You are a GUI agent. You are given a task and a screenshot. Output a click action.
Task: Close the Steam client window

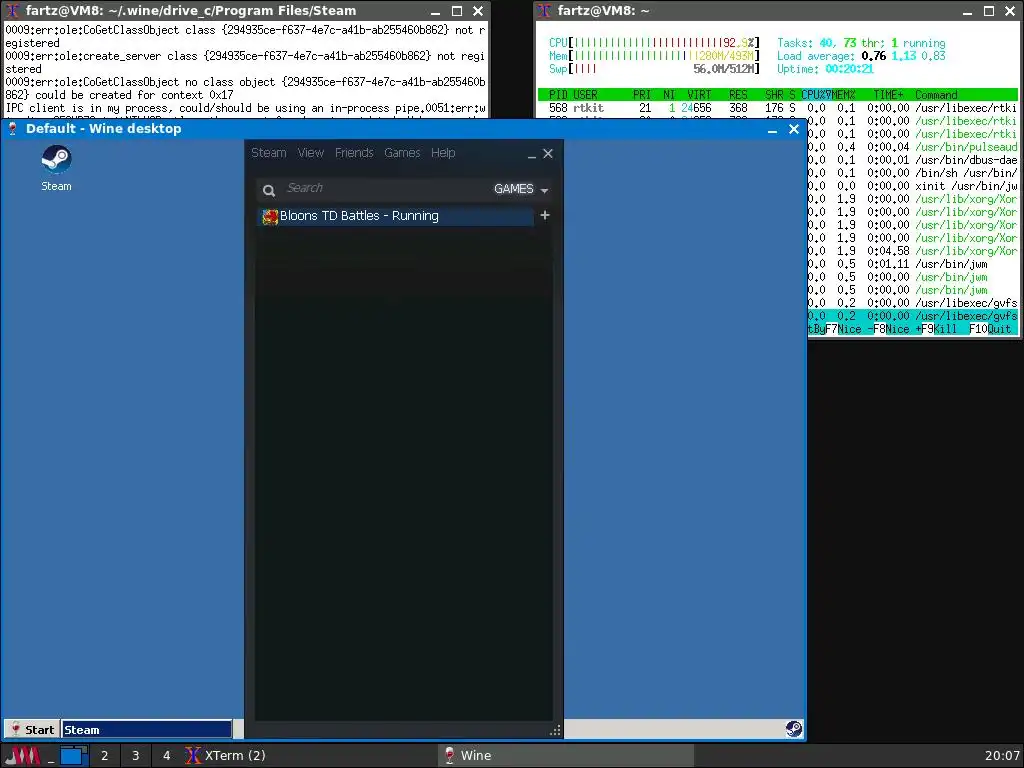pos(548,153)
